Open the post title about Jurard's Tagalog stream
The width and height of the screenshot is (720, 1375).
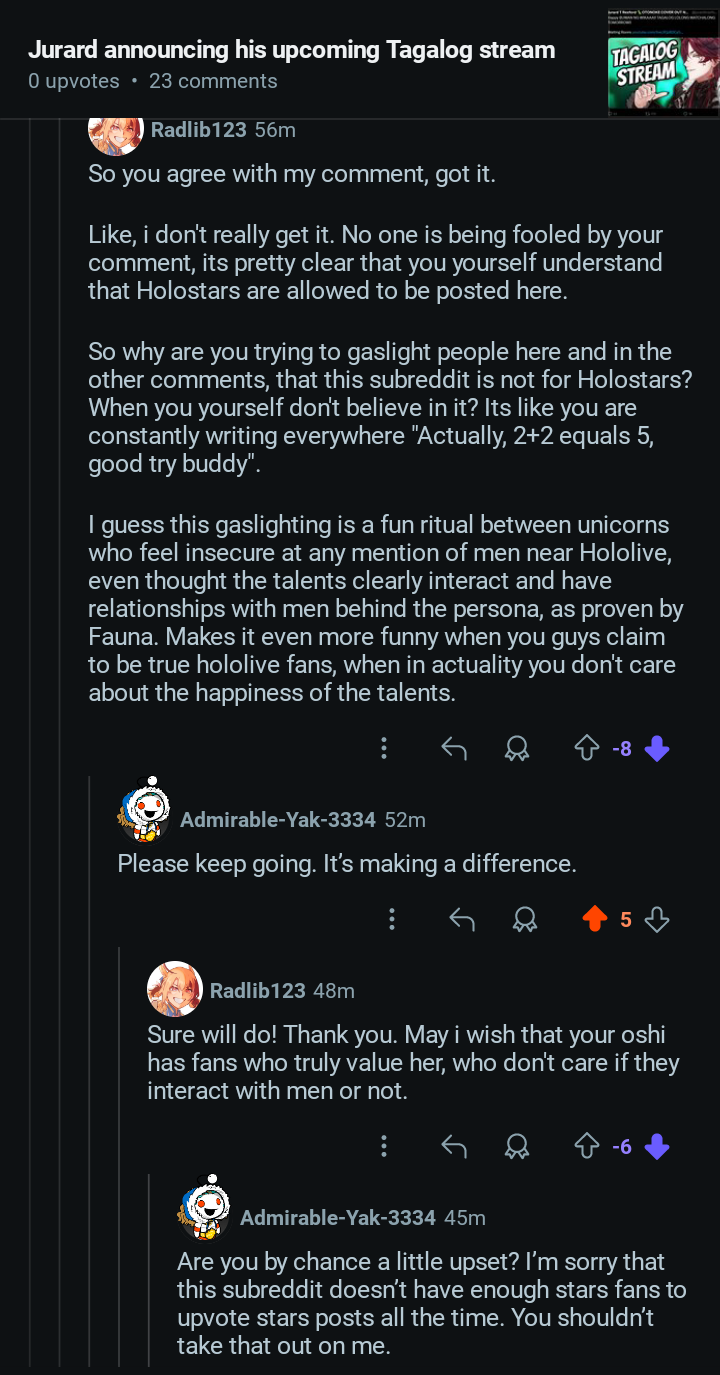click(291, 50)
